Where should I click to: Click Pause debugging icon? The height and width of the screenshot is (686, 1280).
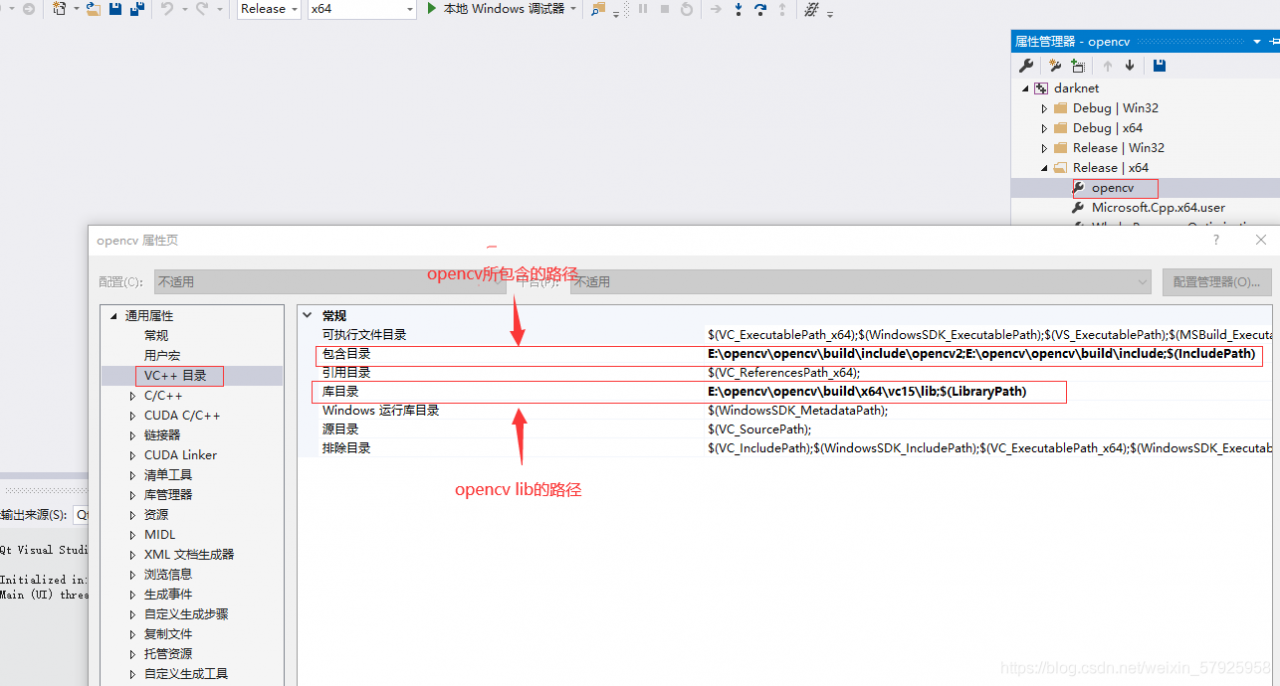tap(643, 9)
